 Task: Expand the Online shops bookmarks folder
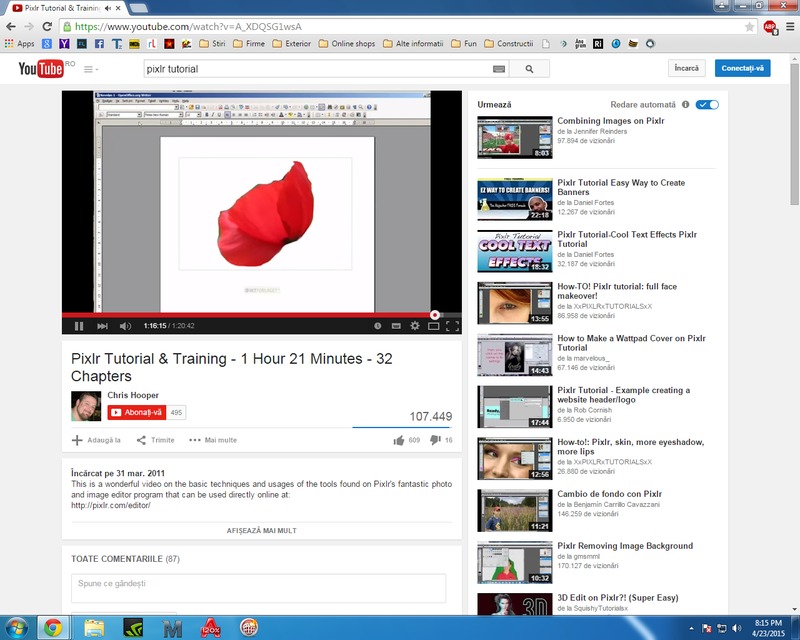click(x=347, y=44)
